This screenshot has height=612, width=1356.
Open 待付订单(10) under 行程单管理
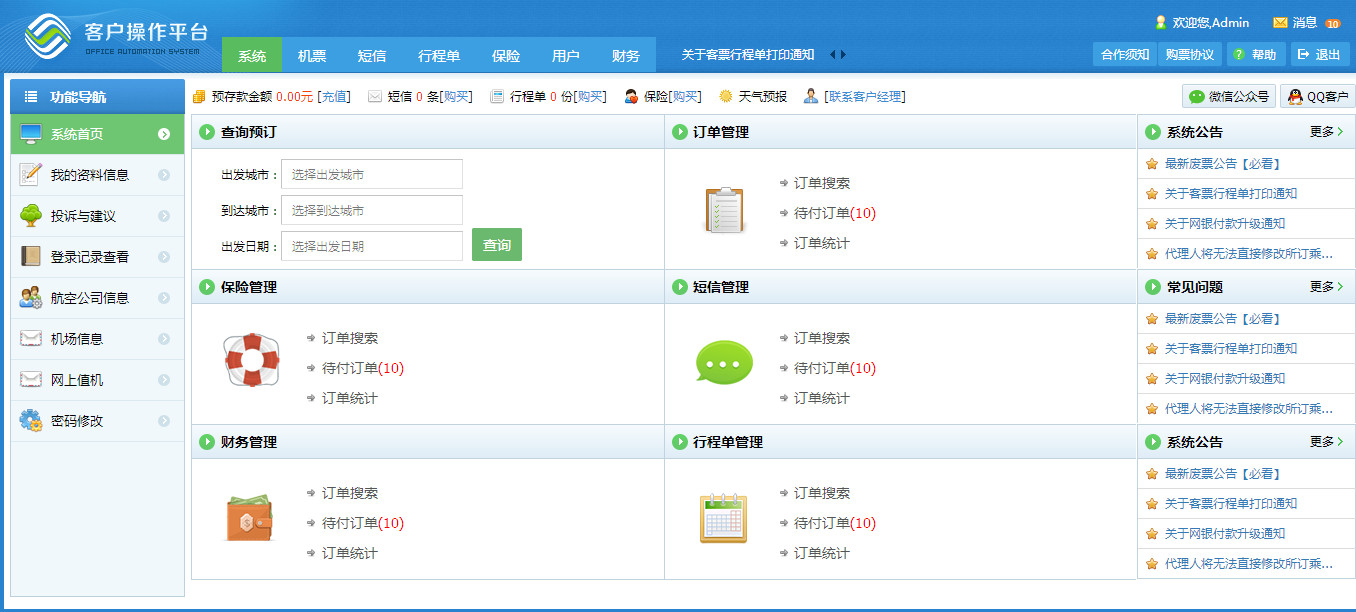click(835, 523)
